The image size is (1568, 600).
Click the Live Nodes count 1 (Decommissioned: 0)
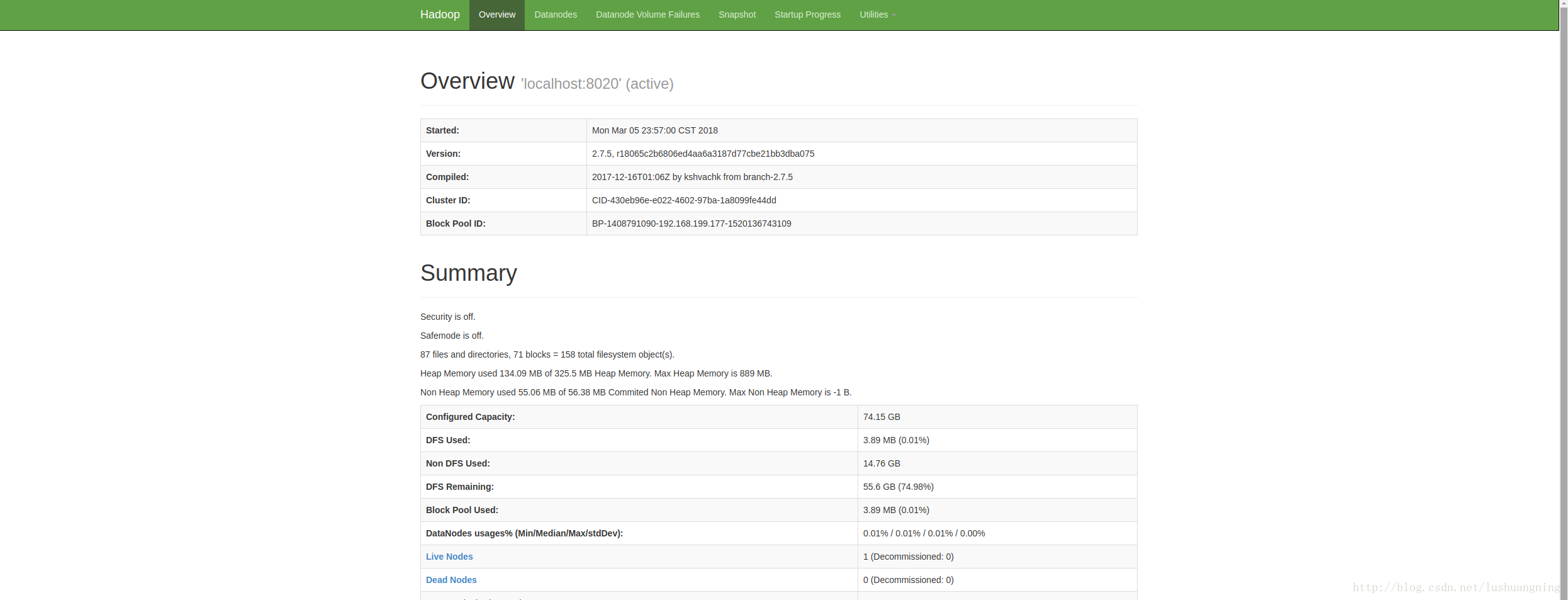point(909,557)
